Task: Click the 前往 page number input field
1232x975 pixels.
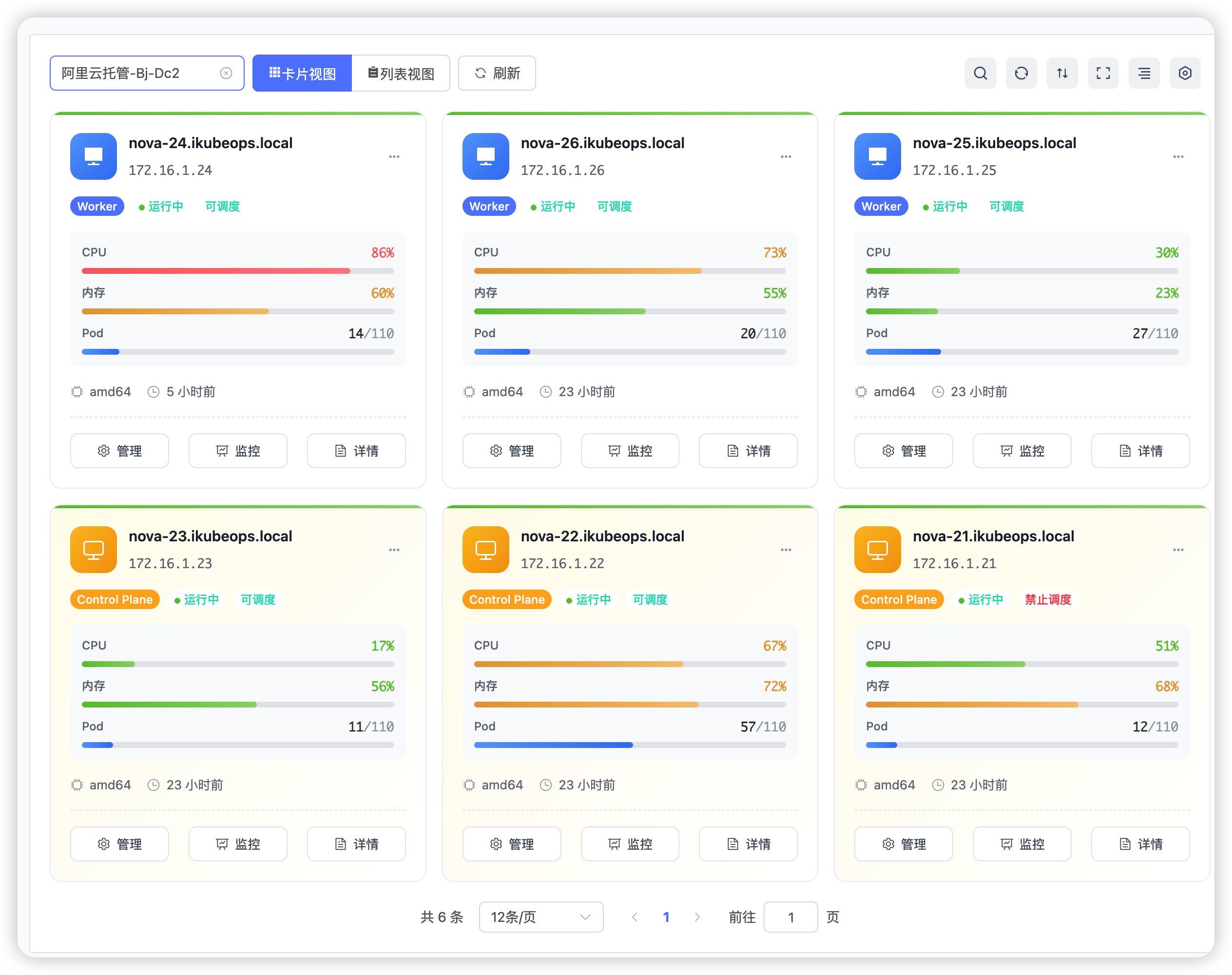Action: (x=790, y=917)
